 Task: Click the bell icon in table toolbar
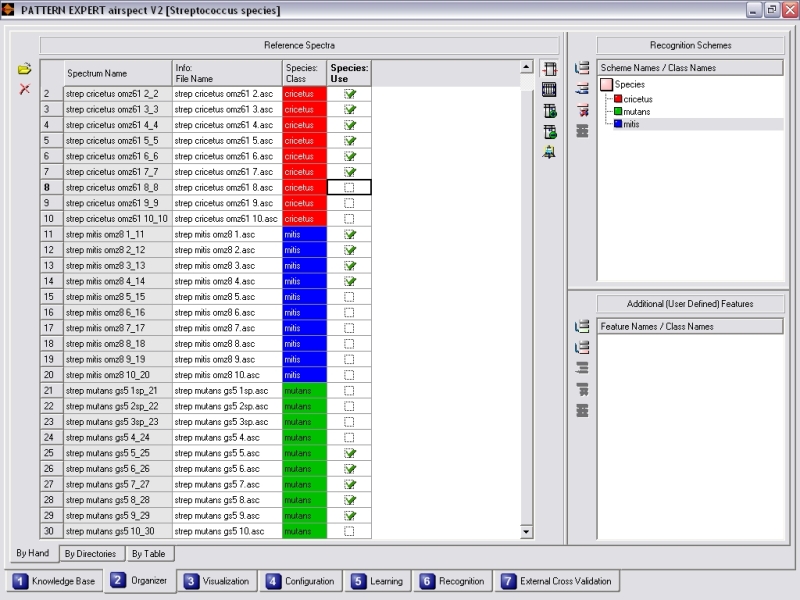(549, 152)
